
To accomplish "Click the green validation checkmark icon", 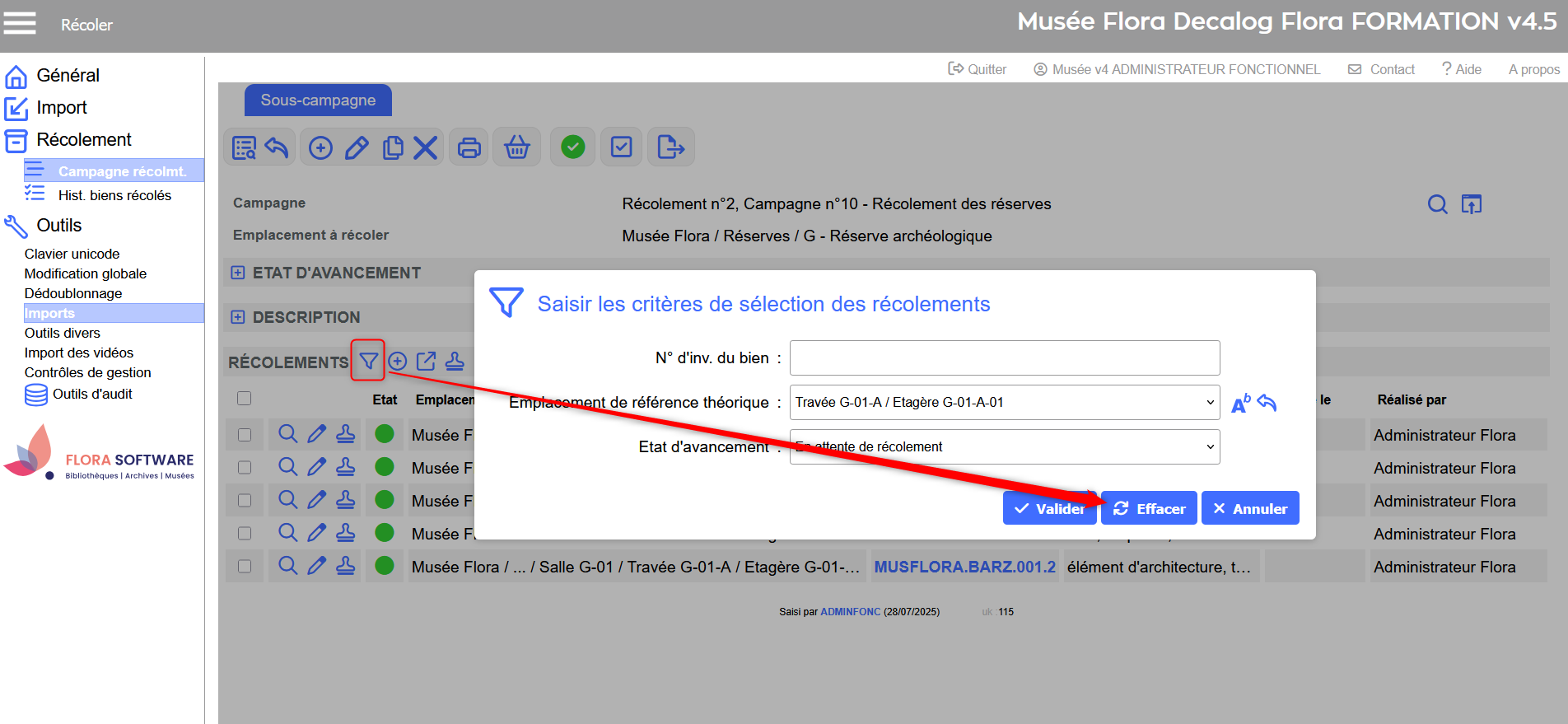I will coord(572,147).
